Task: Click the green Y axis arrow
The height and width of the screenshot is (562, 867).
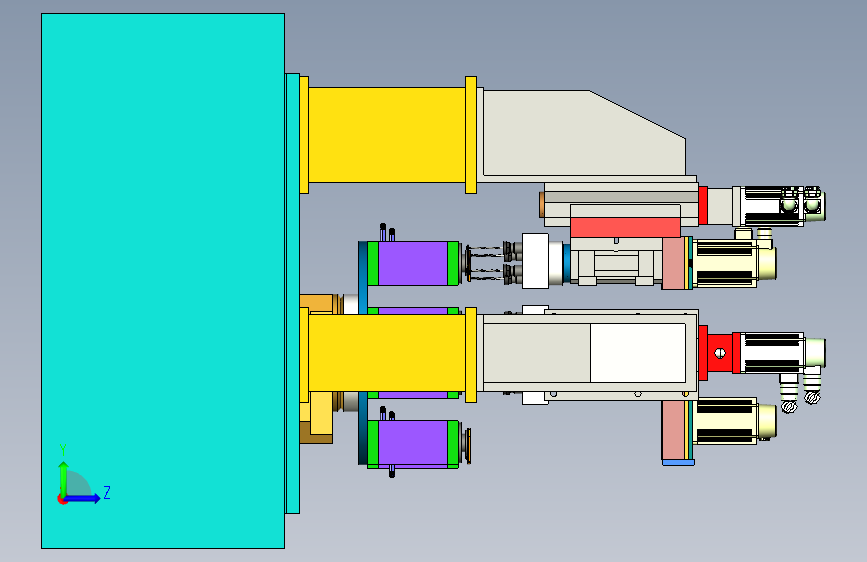Action: [64, 479]
